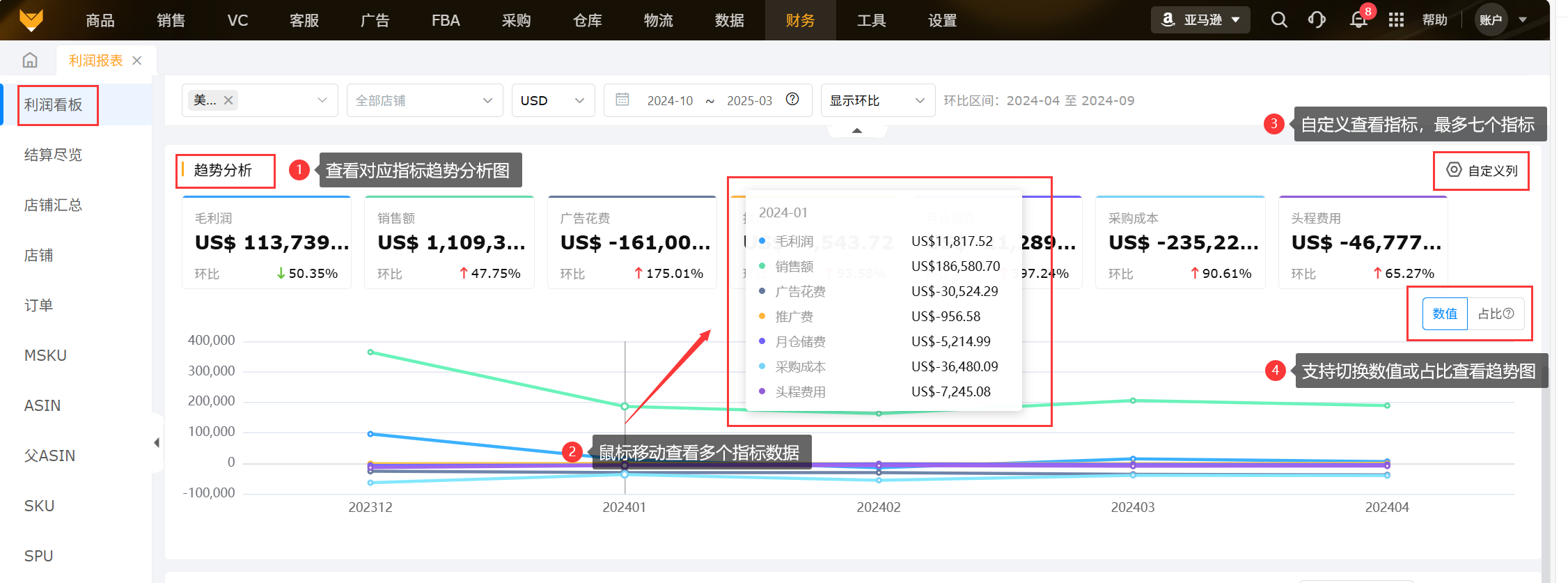Open the apps grid icon
Viewport: 1568px width, 583px height.
[x=1396, y=20]
